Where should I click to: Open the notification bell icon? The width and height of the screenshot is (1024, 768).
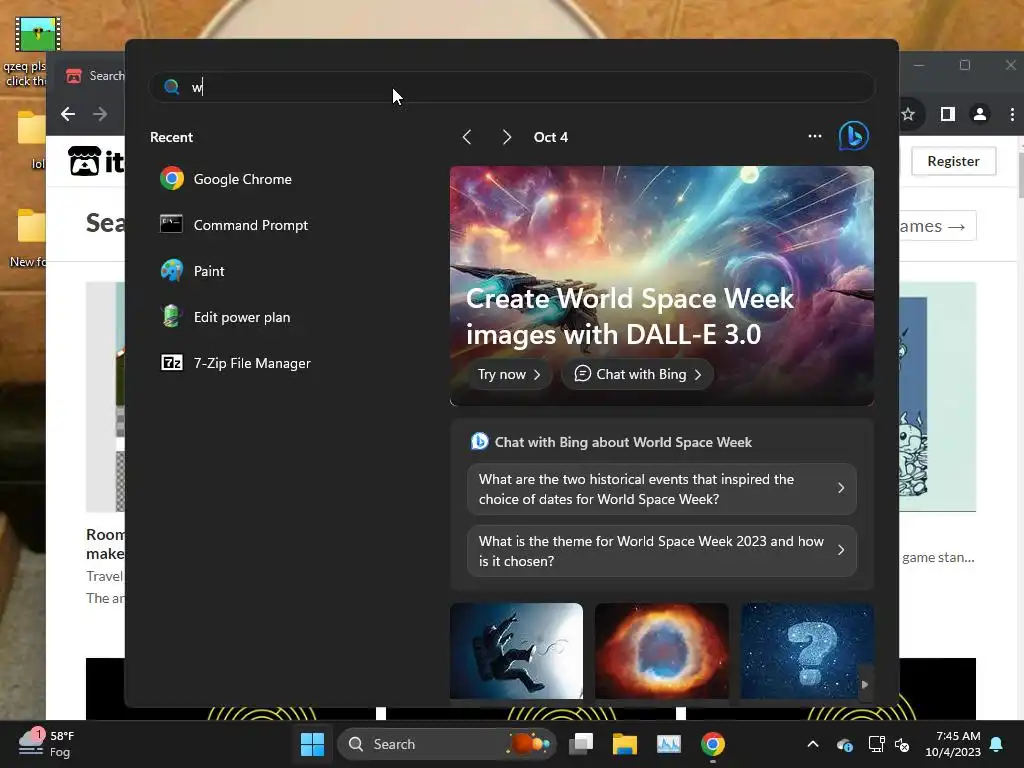997,744
